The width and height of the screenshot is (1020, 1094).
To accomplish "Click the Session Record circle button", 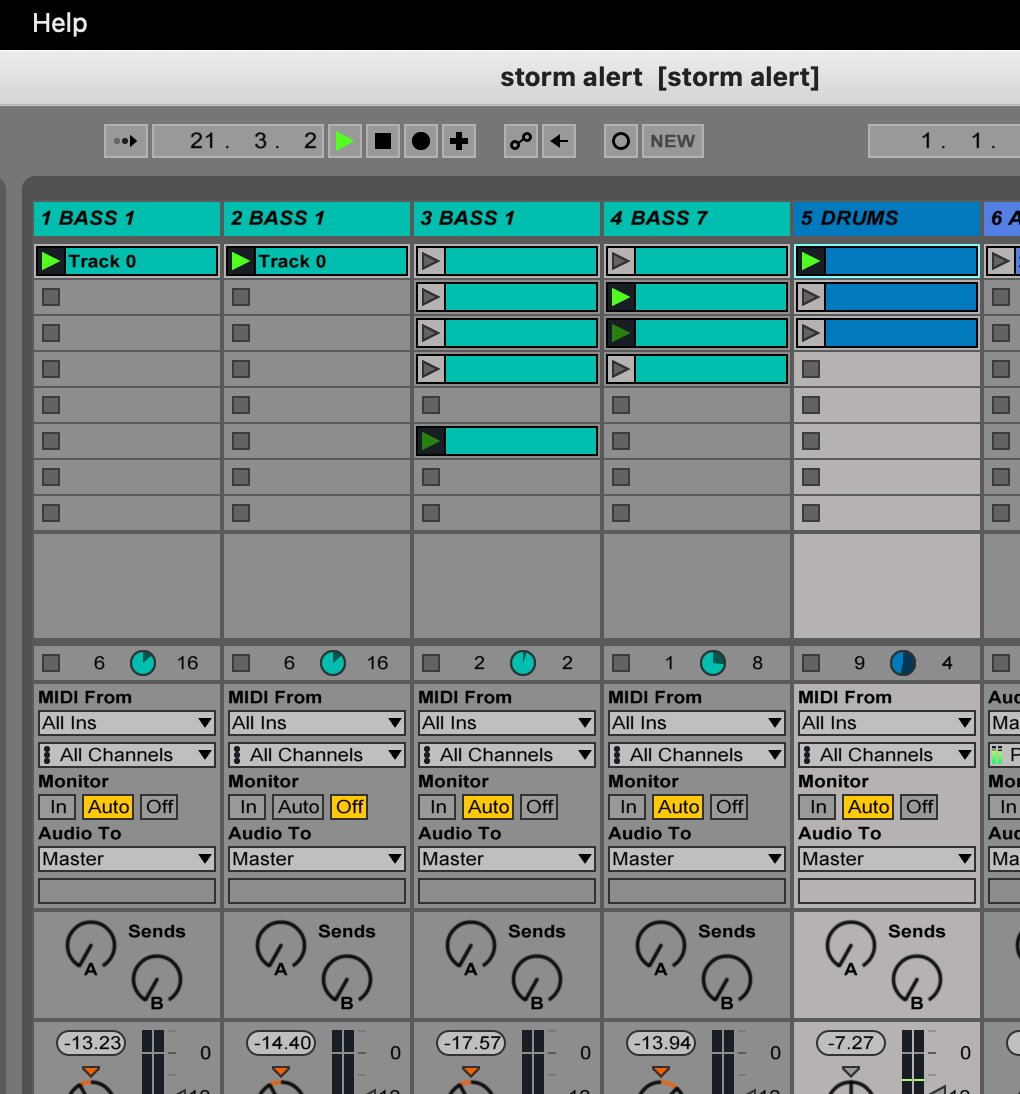I will coord(621,141).
